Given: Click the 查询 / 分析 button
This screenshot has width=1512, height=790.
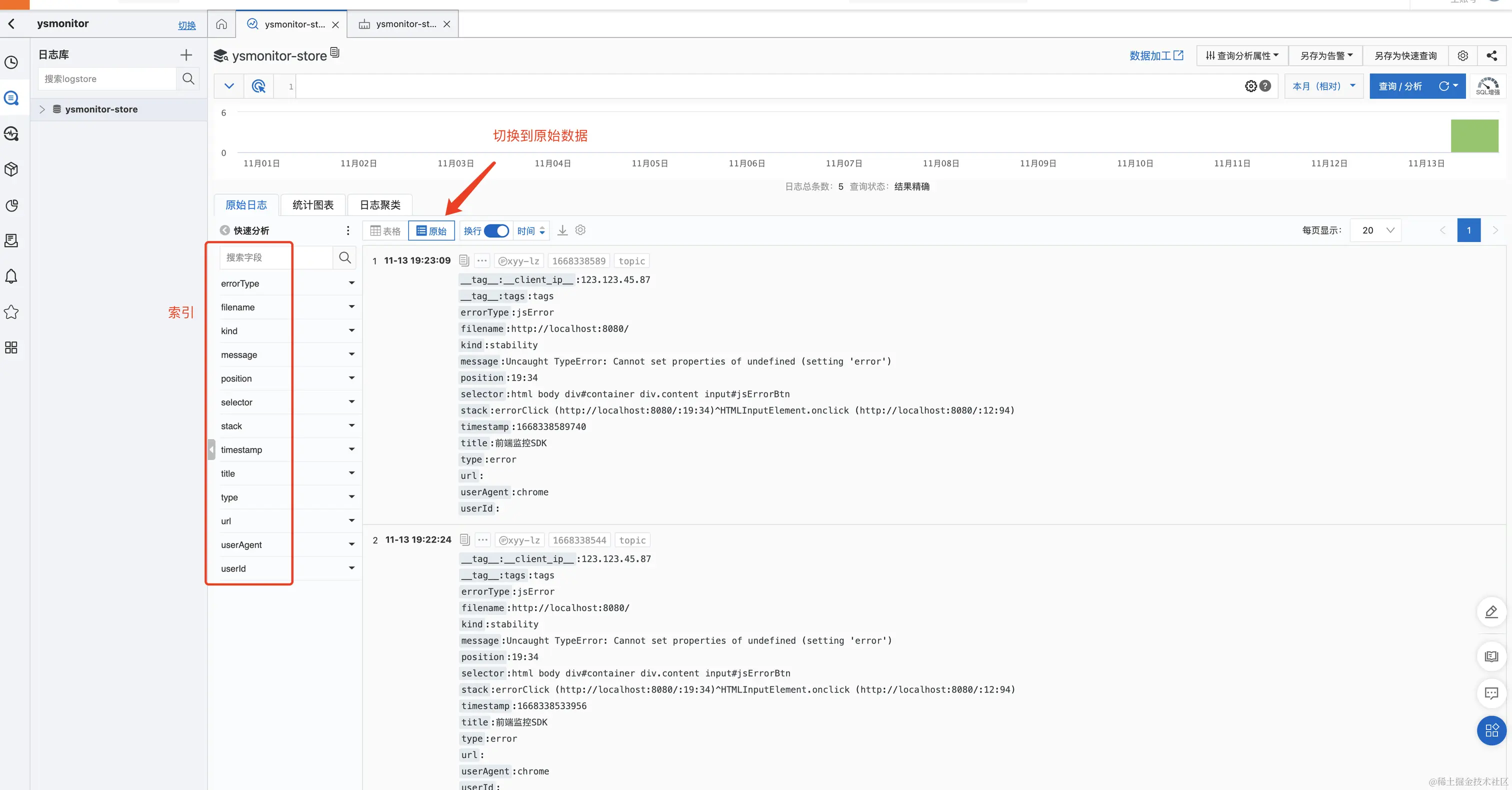Looking at the screenshot, I should [x=1400, y=86].
